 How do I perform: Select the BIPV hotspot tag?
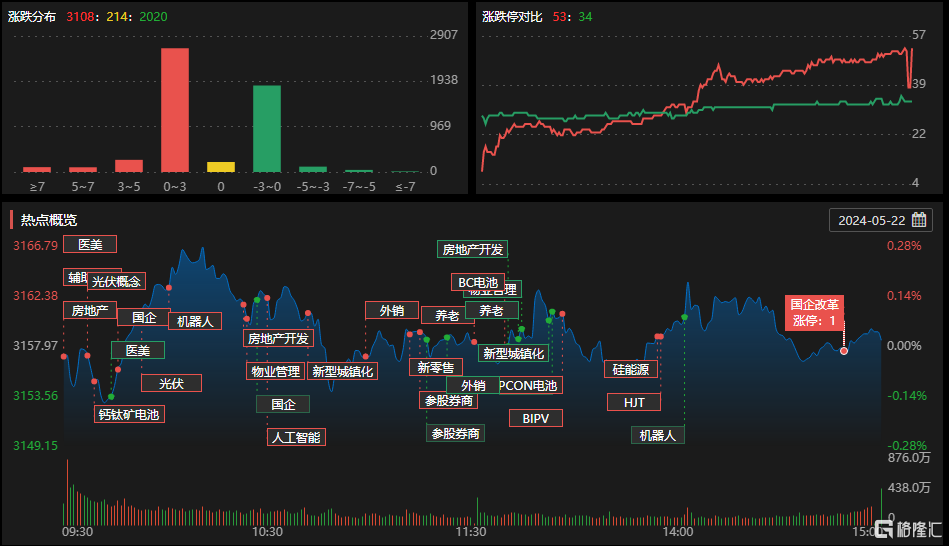[x=535, y=418]
